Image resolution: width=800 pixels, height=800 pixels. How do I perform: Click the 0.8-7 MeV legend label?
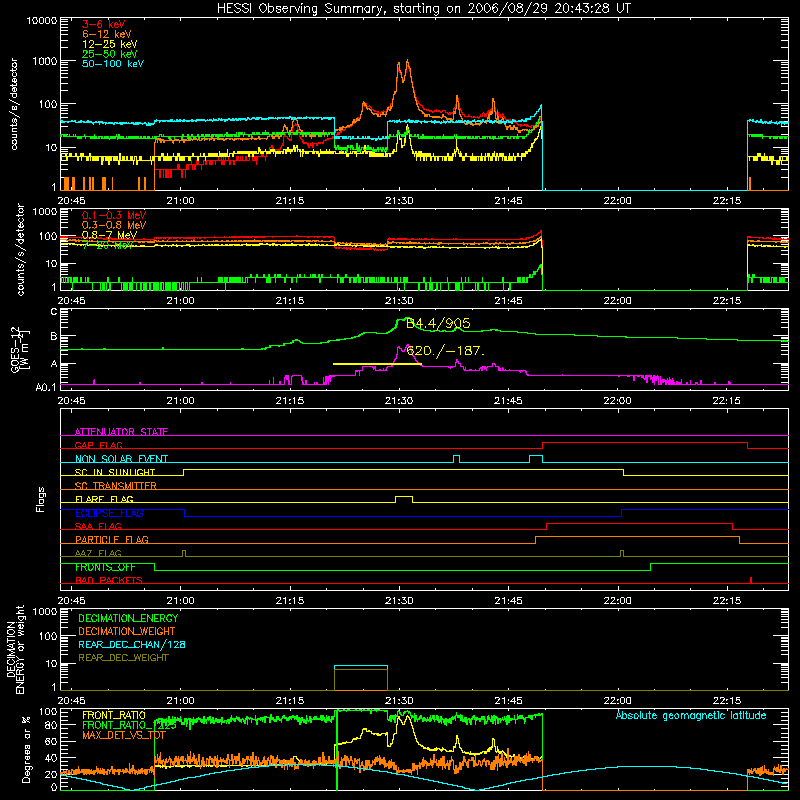(x=109, y=235)
